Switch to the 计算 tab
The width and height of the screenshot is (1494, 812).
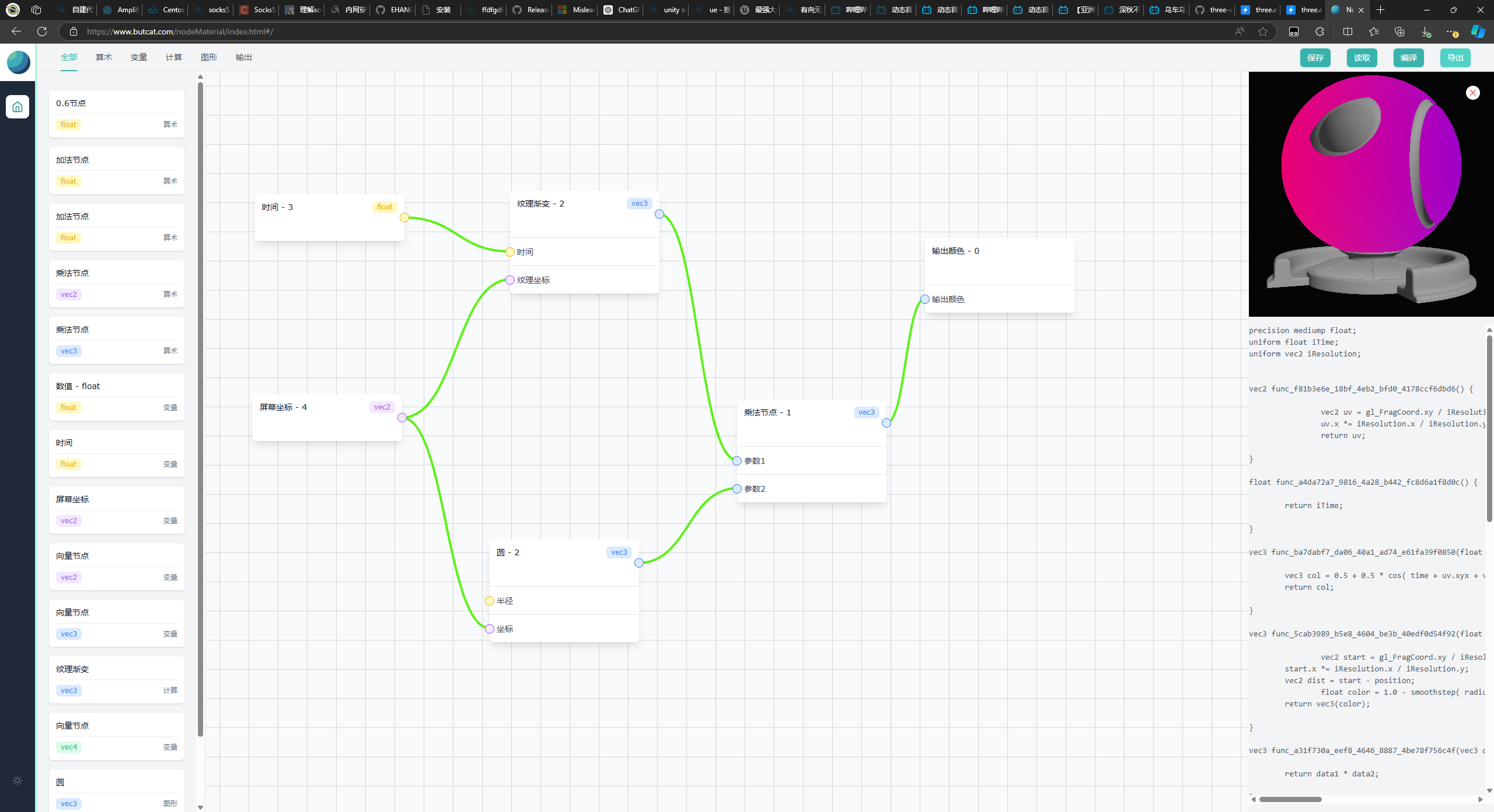174,57
